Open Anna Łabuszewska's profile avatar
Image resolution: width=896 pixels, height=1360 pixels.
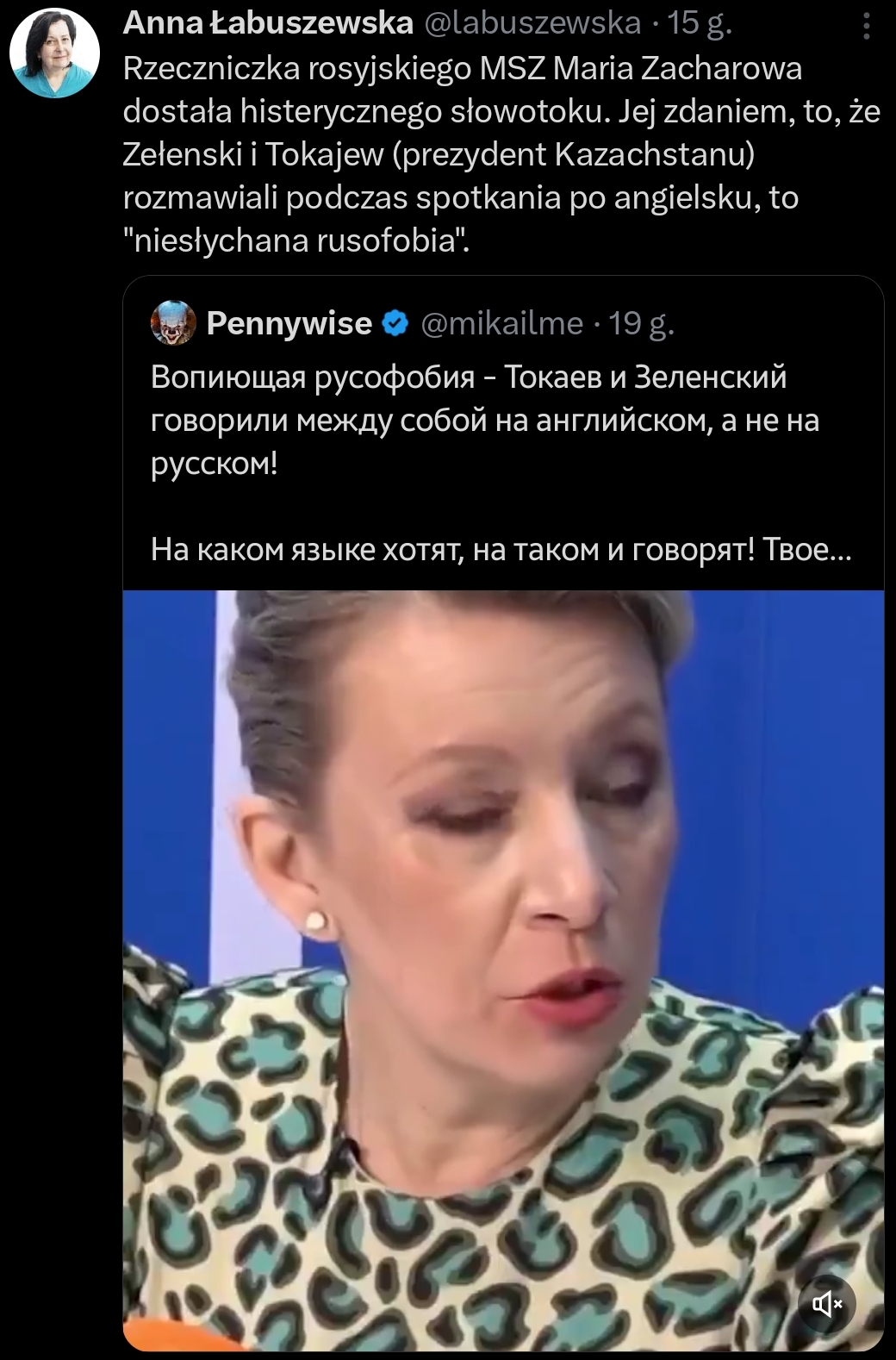[x=54, y=54]
